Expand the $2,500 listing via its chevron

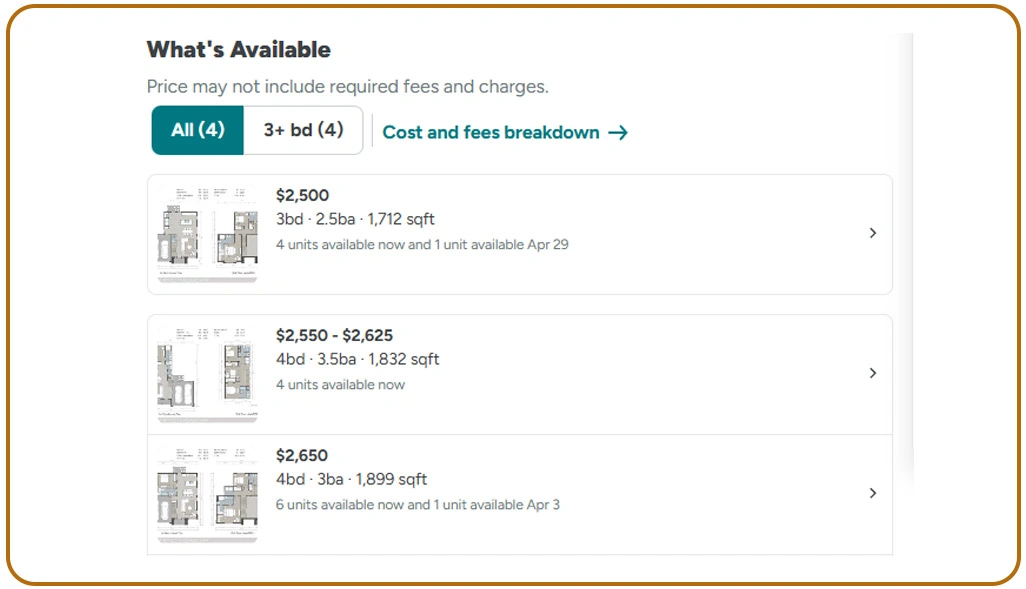click(x=872, y=233)
